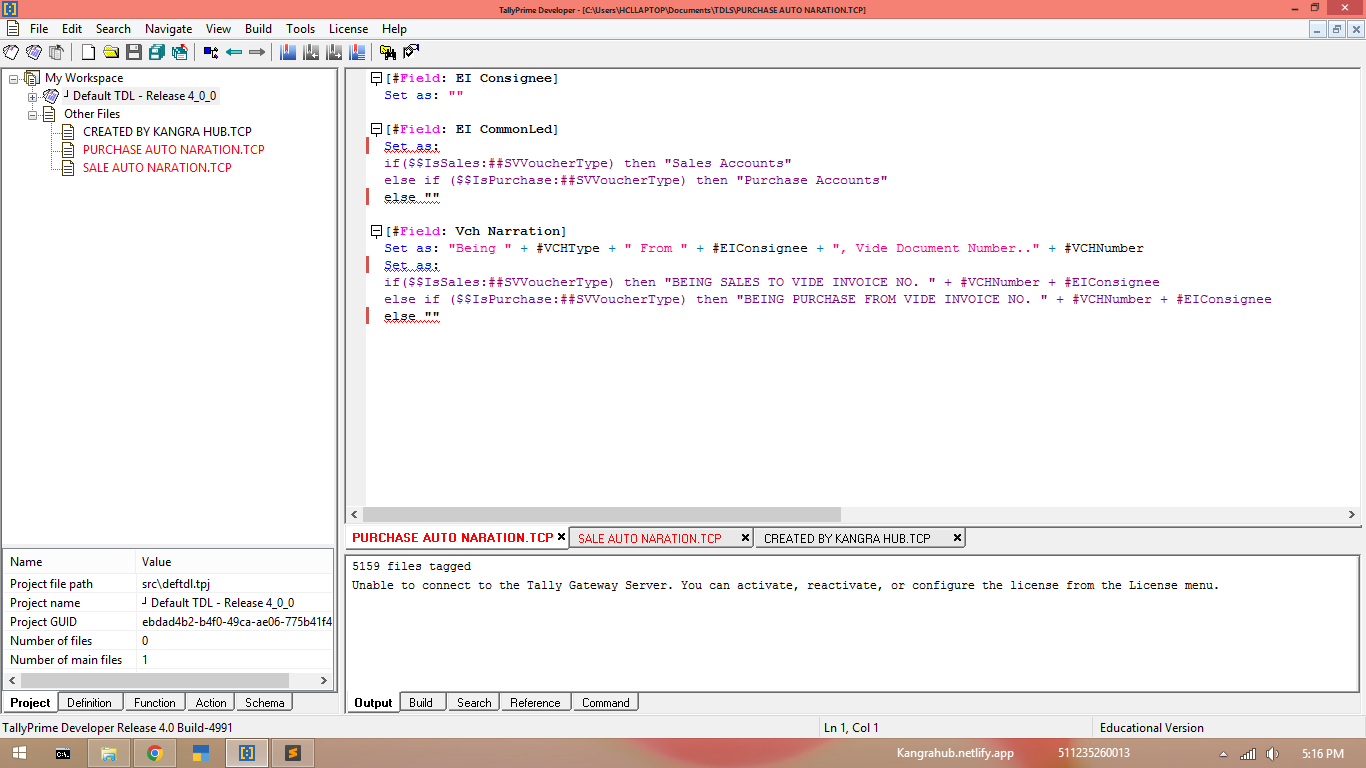Image resolution: width=1366 pixels, height=768 pixels.
Task: Switch to the Definition panel tab
Action: tap(89, 703)
